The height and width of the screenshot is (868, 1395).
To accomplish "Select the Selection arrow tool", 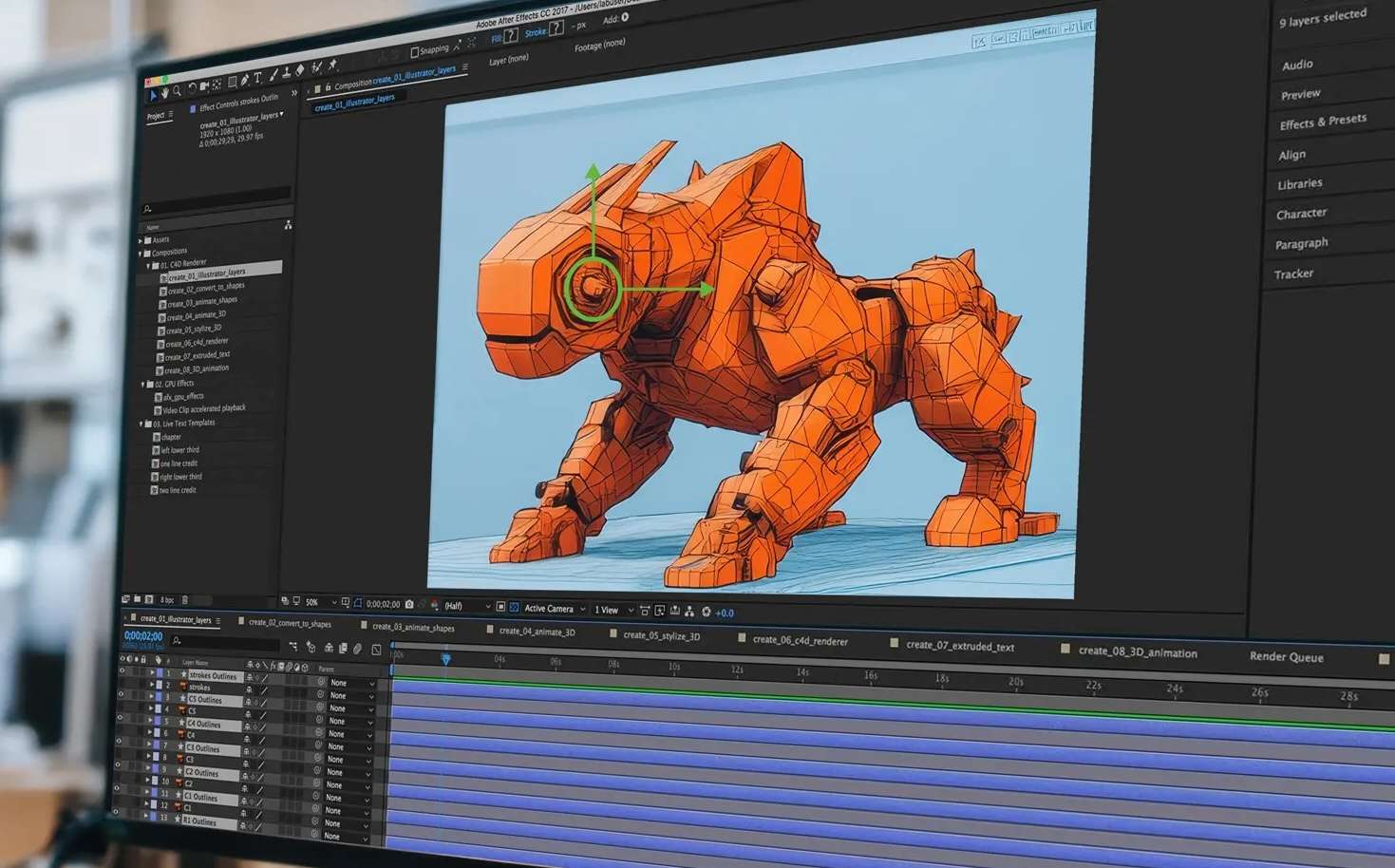I will click(x=153, y=94).
